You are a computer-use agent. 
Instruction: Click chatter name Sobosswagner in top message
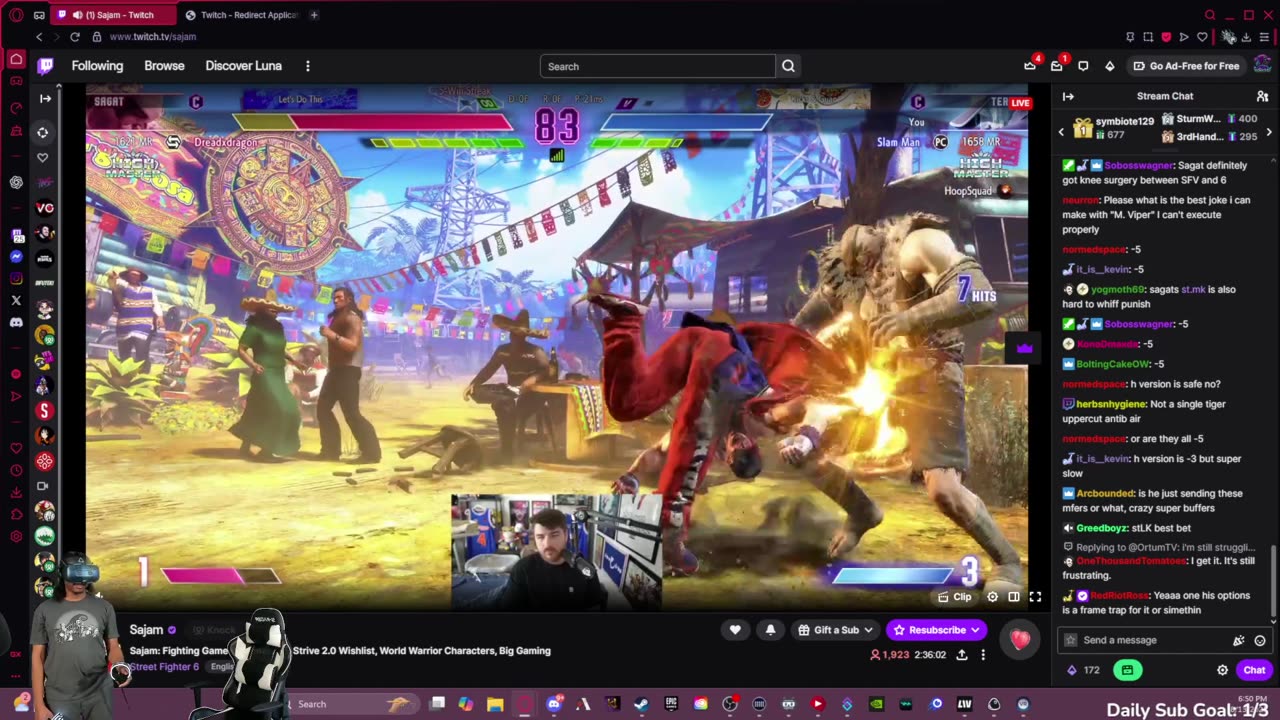tap(1139, 165)
